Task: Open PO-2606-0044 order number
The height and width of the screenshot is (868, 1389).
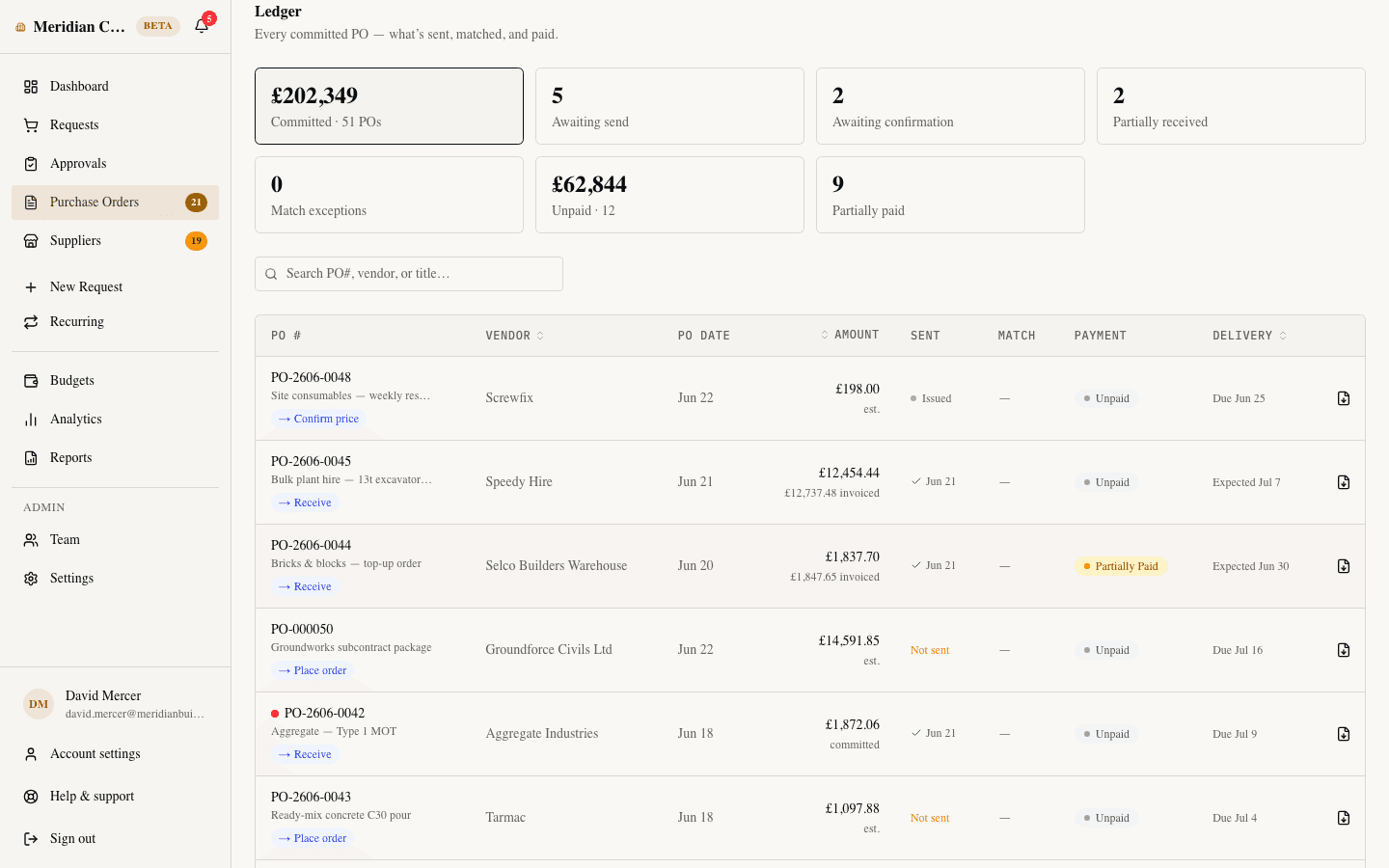Action: [x=311, y=545]
